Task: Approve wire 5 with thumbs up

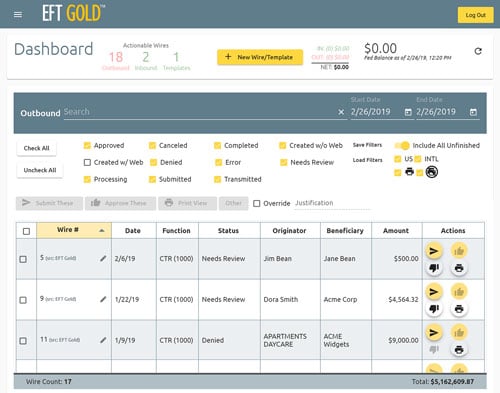Action: (459, 251)
